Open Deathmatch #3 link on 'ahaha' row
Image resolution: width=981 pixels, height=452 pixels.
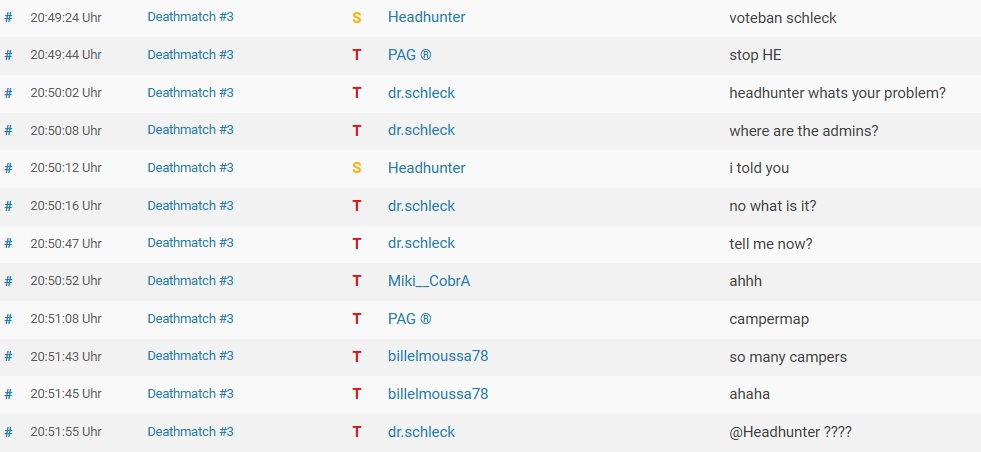(x=190, y=393)
